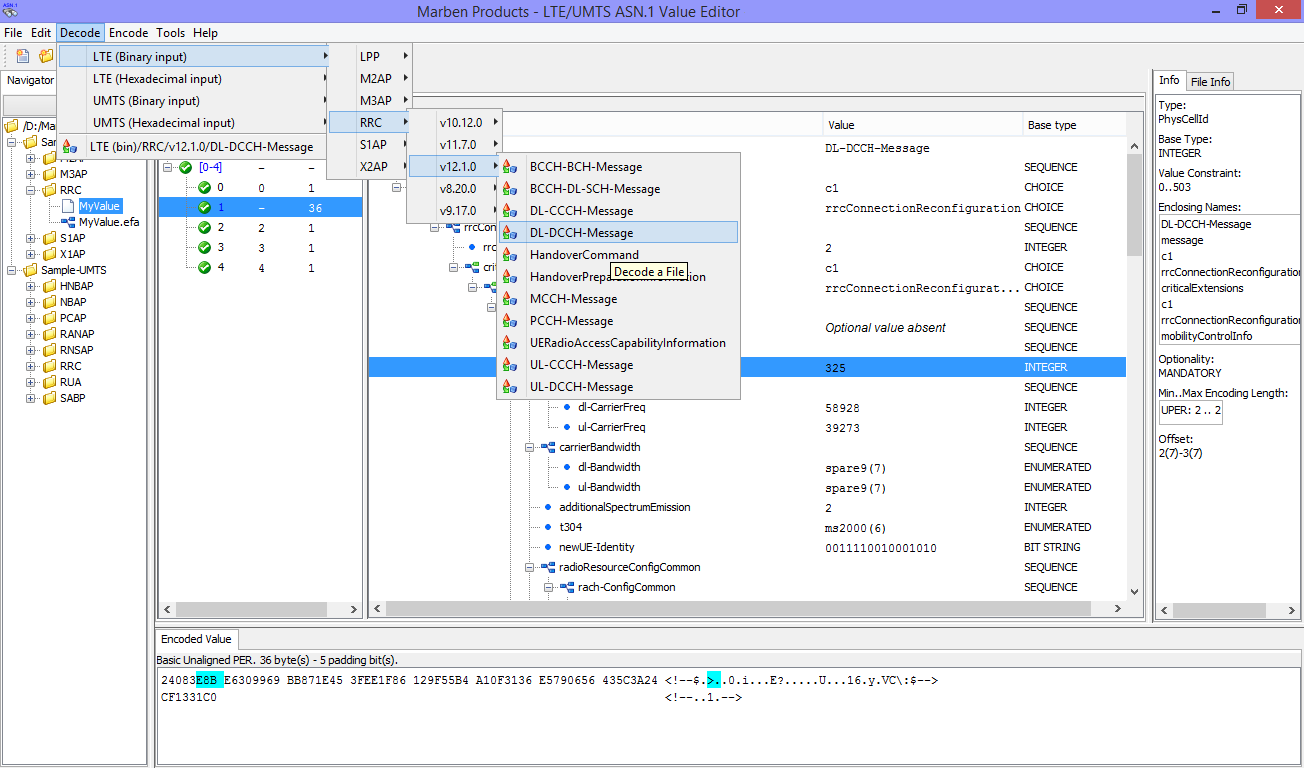Select the Info tab

point(1169,81)
